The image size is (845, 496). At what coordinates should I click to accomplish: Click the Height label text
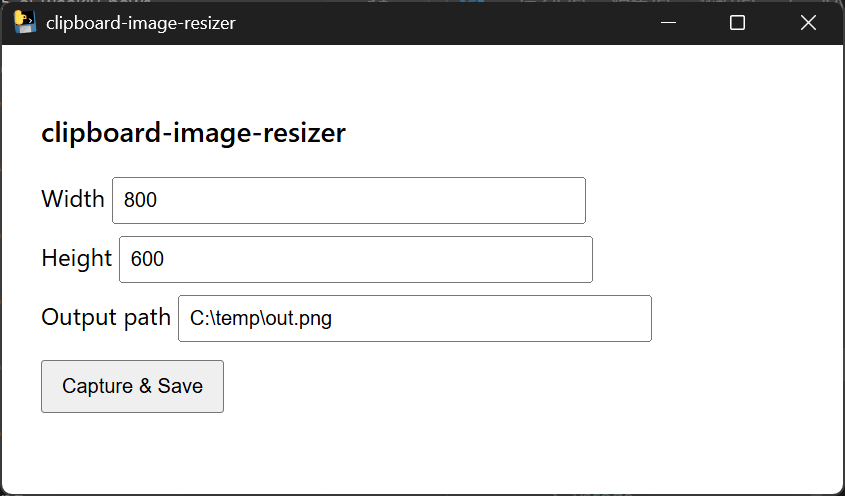point(76,258)
